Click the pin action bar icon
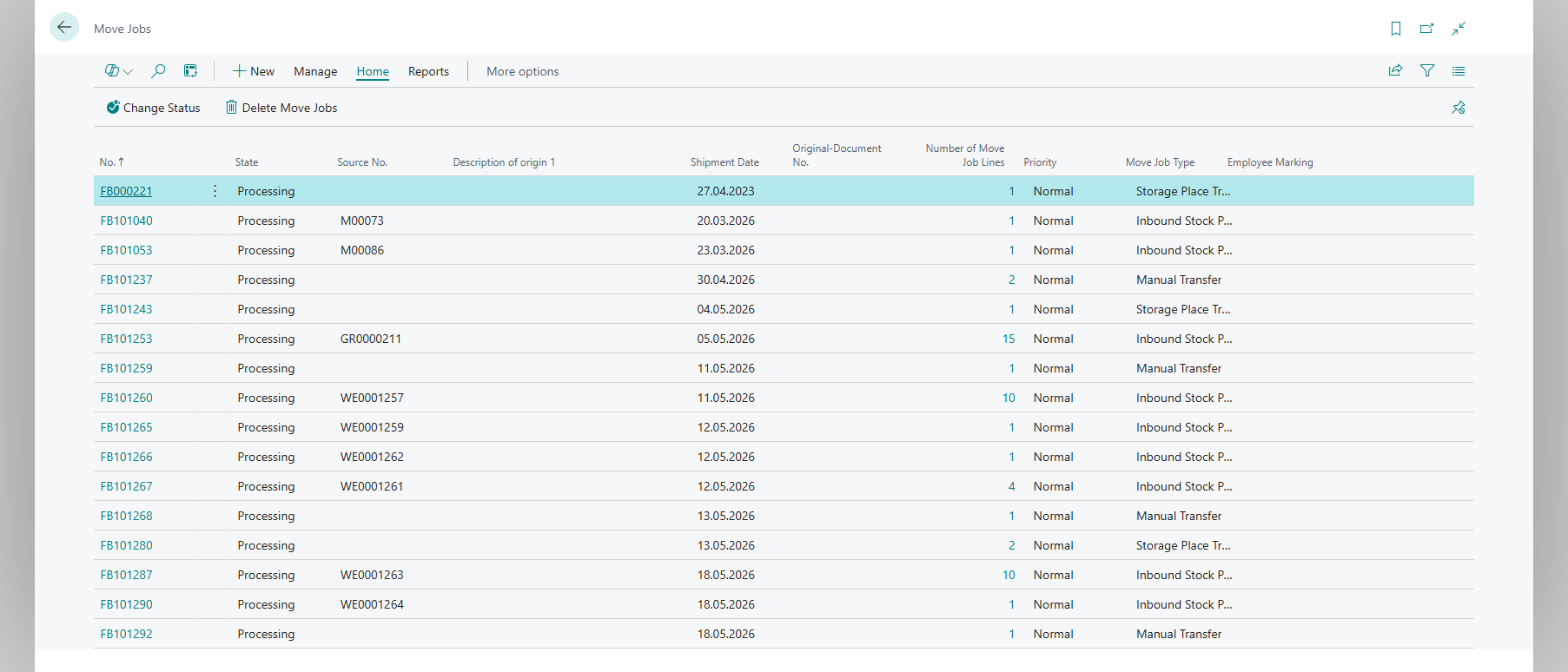Viewport: 1568px width, 672px height. [1459, 108]
